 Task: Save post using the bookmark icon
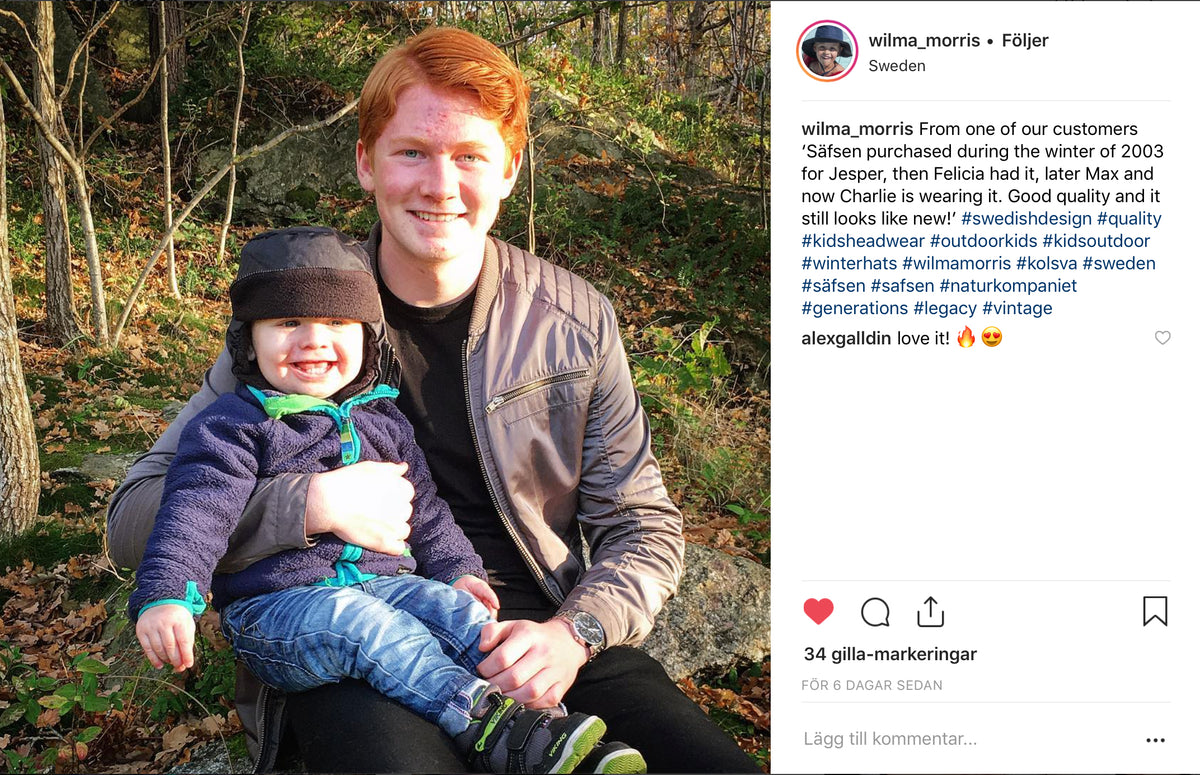tap(1155, 611)
